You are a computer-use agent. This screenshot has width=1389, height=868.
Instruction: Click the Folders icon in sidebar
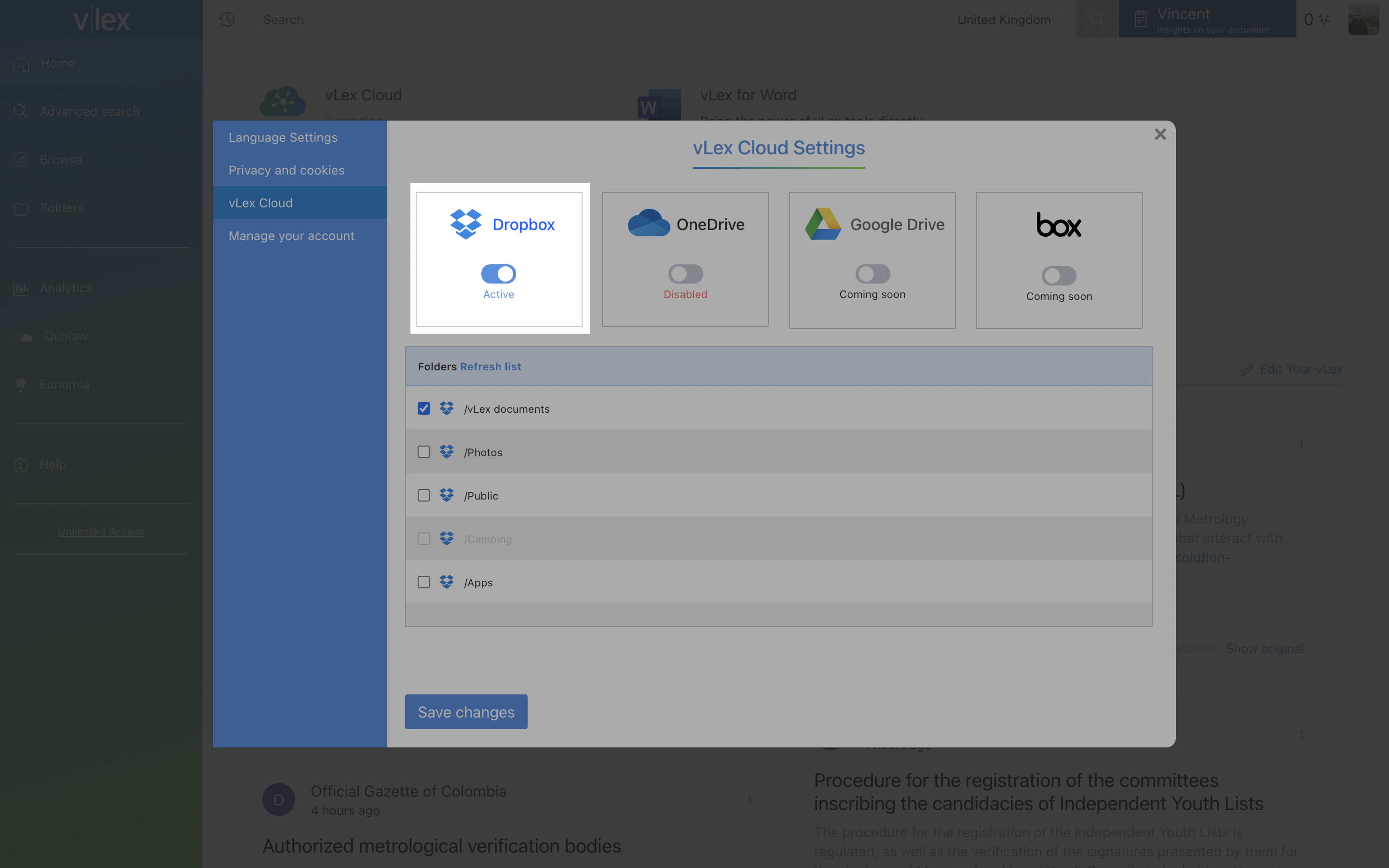click(x=21, y=208)
